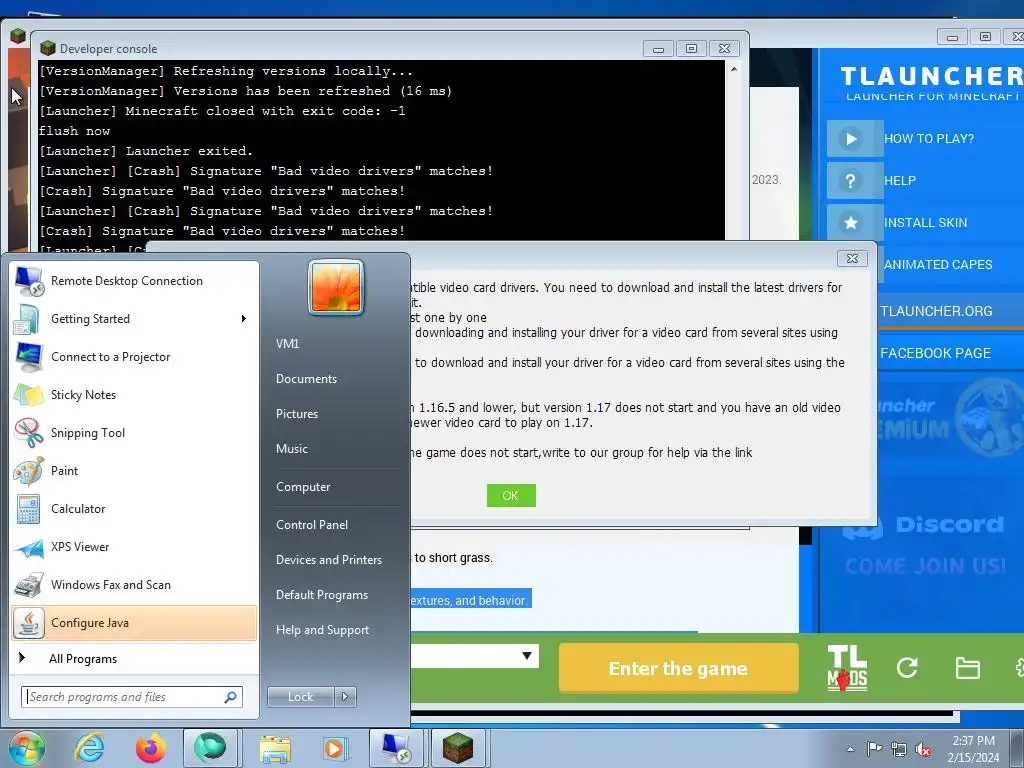
Task: Open Paint from the Start menu
Action: 134,470
